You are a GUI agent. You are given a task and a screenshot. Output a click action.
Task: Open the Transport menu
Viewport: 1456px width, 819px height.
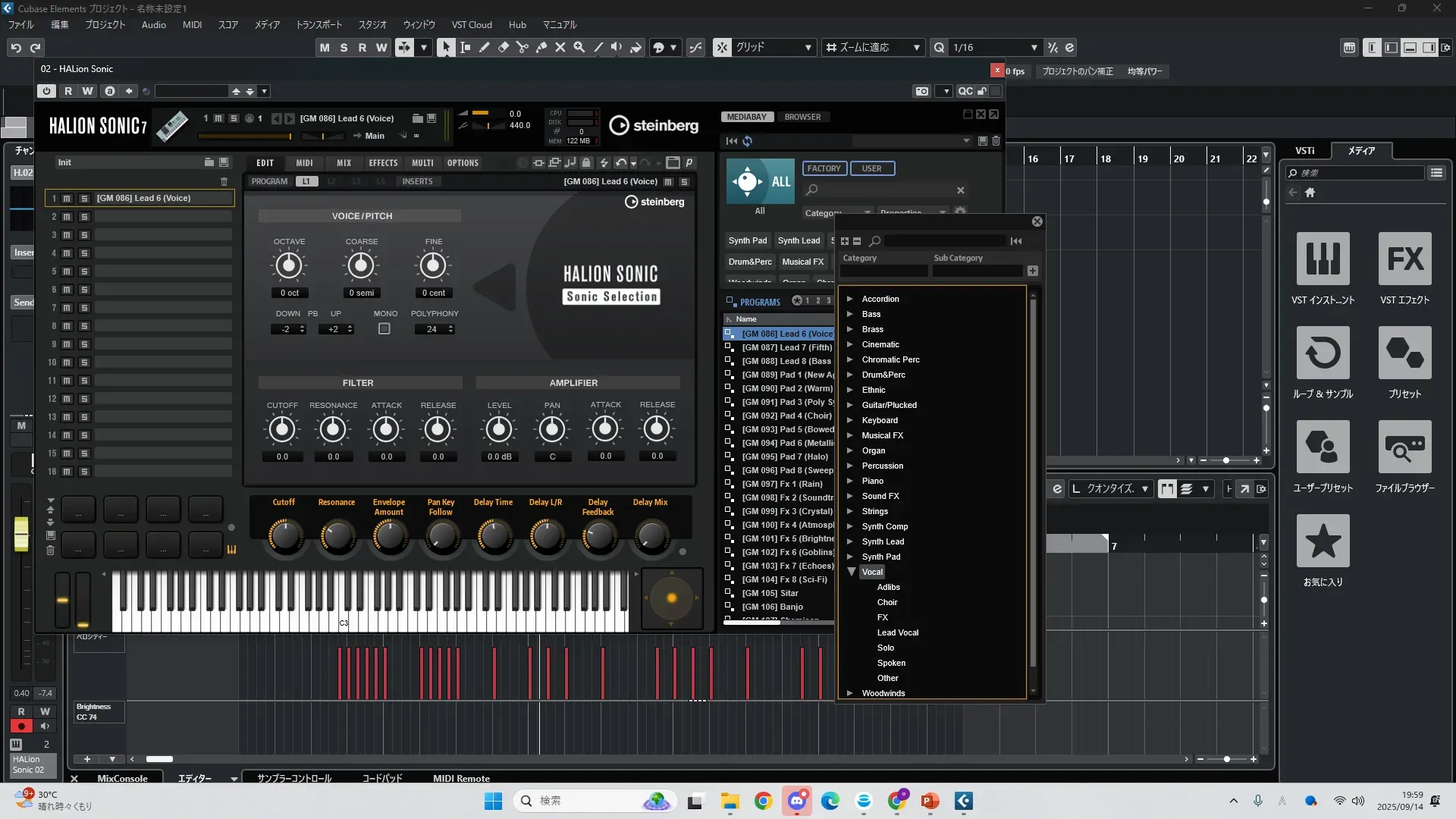point(318,25)
